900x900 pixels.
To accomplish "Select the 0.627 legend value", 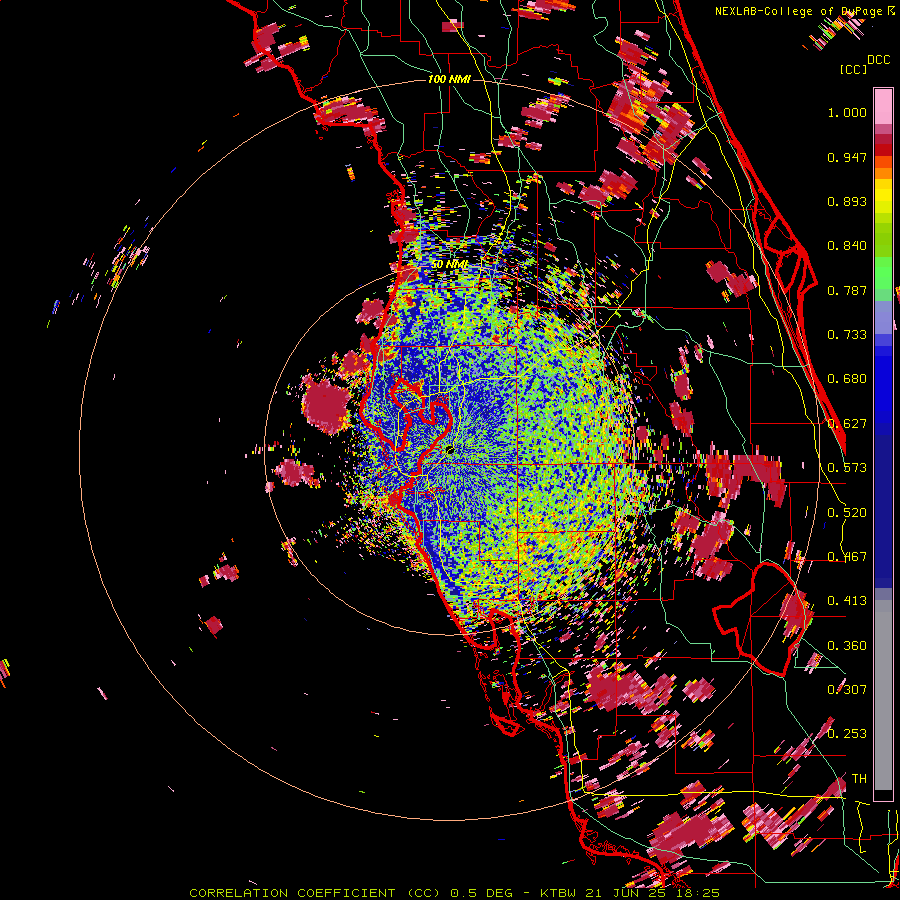I will [x=847, y=424].
